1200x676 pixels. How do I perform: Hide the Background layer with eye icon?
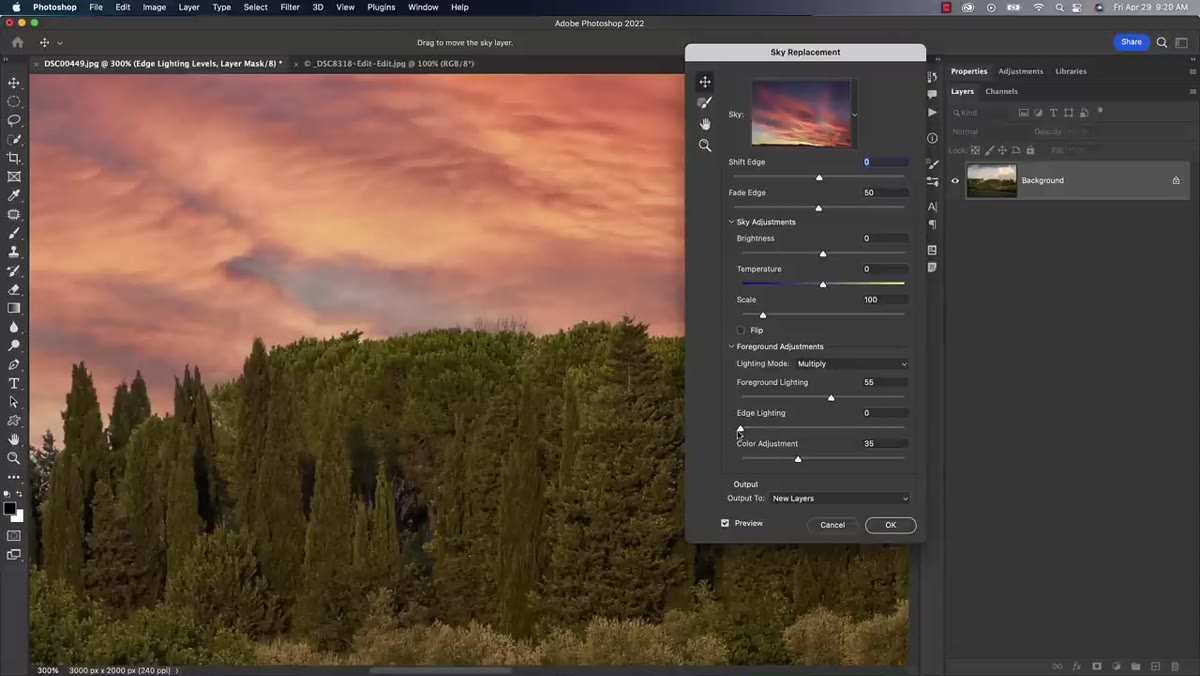pos(955,181)
